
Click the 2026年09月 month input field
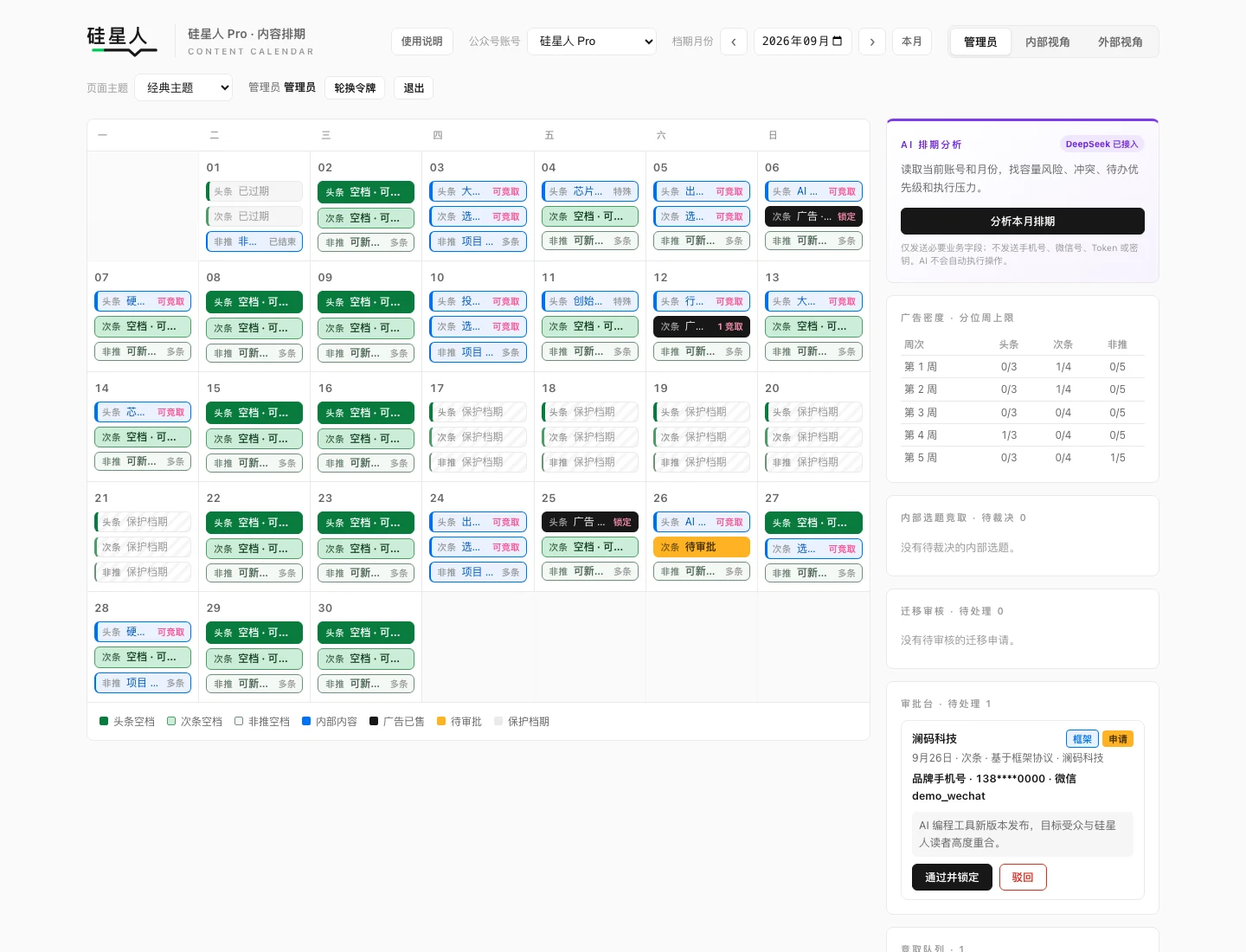802,42
